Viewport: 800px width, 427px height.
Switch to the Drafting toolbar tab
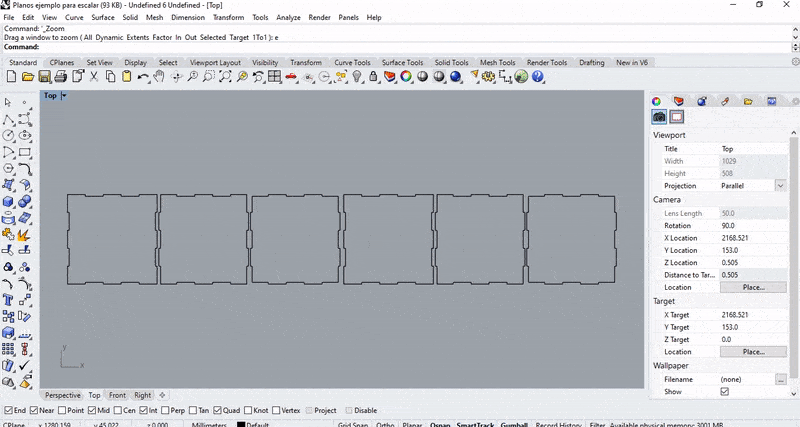(x=591, y=62)
